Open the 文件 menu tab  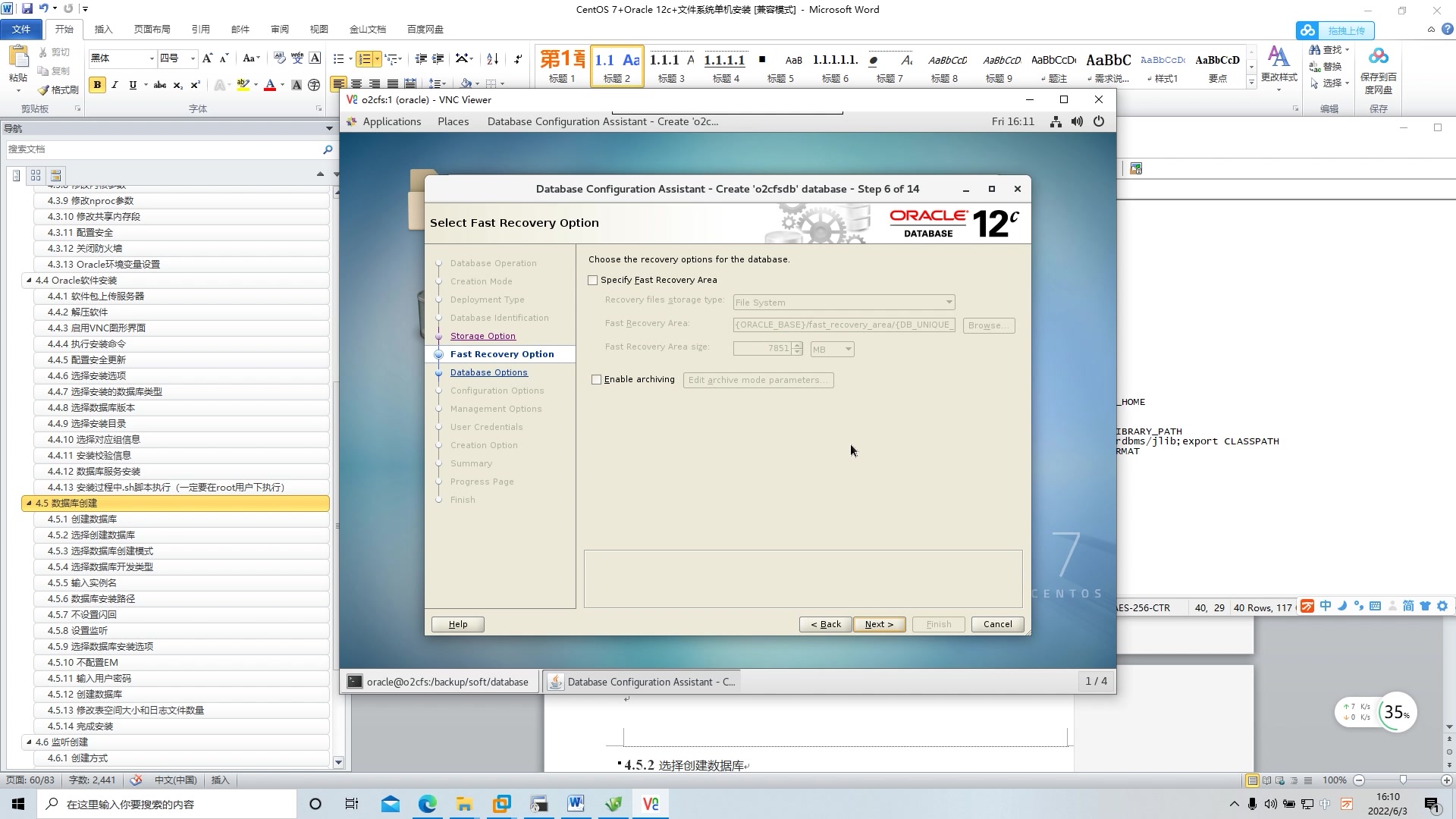[21, 30]
